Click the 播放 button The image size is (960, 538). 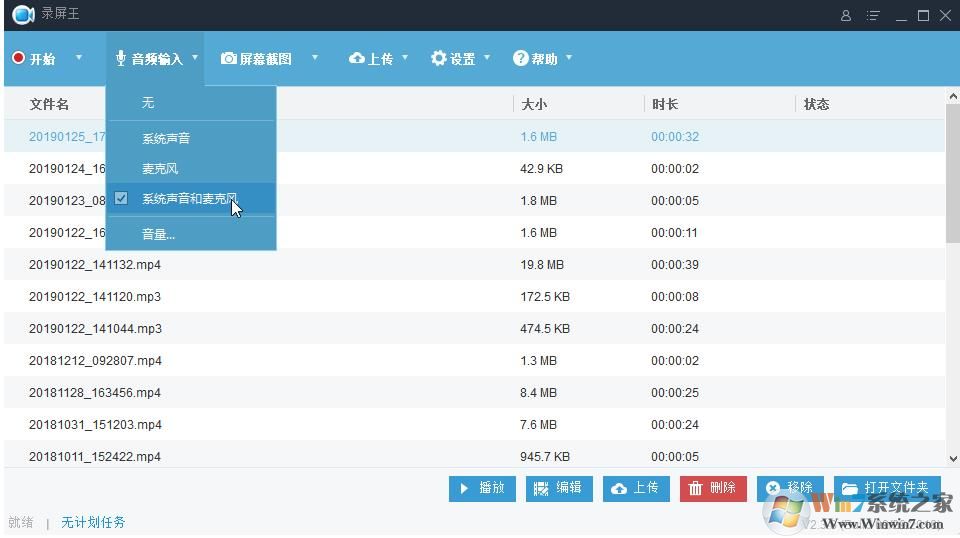(x=482, y=488)
